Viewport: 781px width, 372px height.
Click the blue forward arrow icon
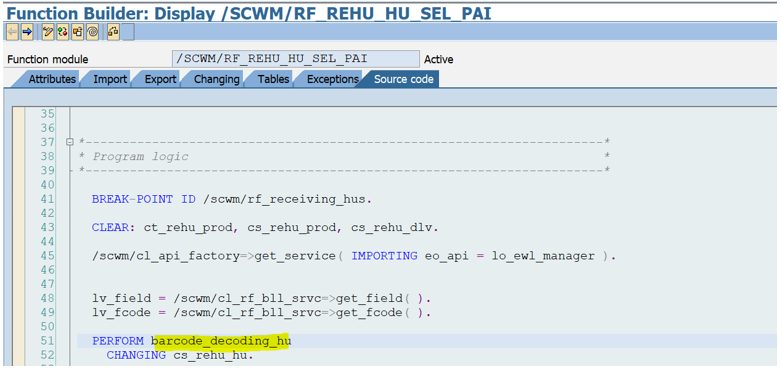click(x=27, y=32)
